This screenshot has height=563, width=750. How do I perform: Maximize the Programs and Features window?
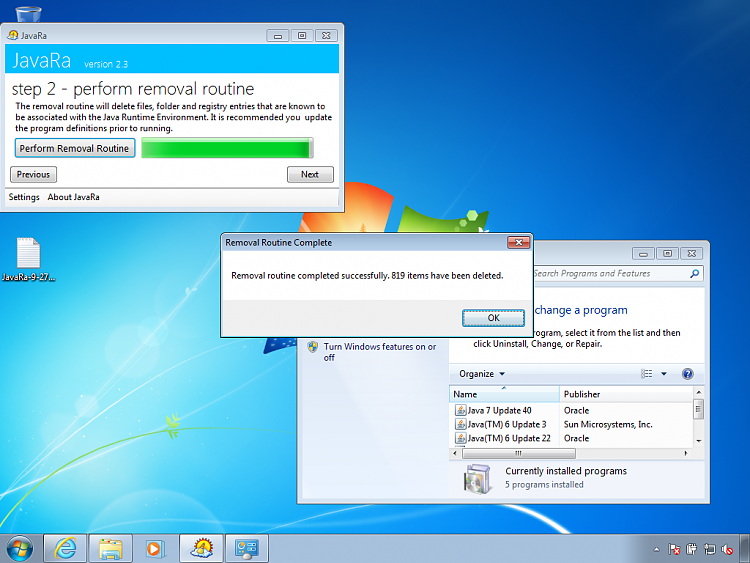pyautogui.click(x=668, y=254)
